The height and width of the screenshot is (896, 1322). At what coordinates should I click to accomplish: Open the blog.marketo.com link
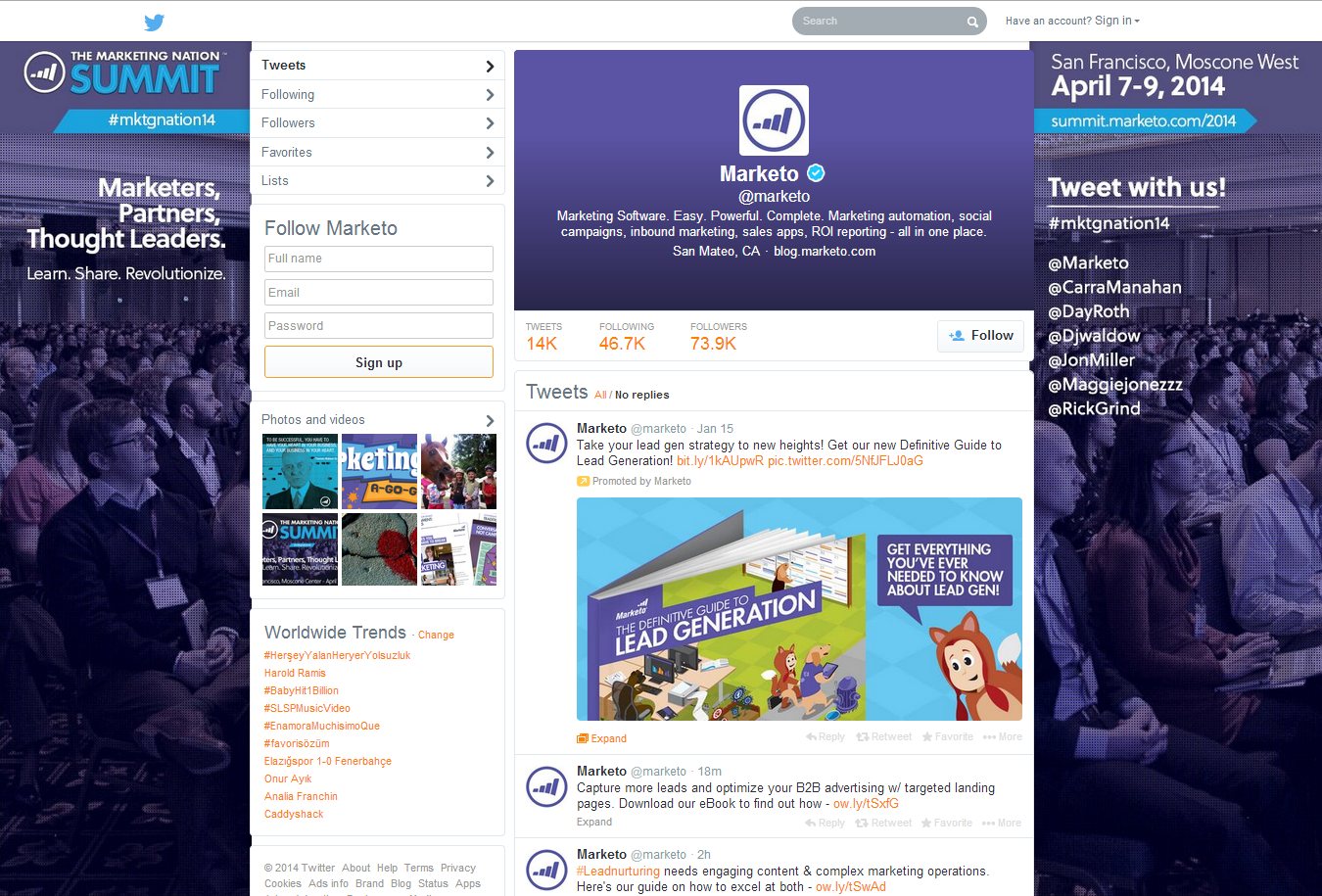click(x=825, y=252)
